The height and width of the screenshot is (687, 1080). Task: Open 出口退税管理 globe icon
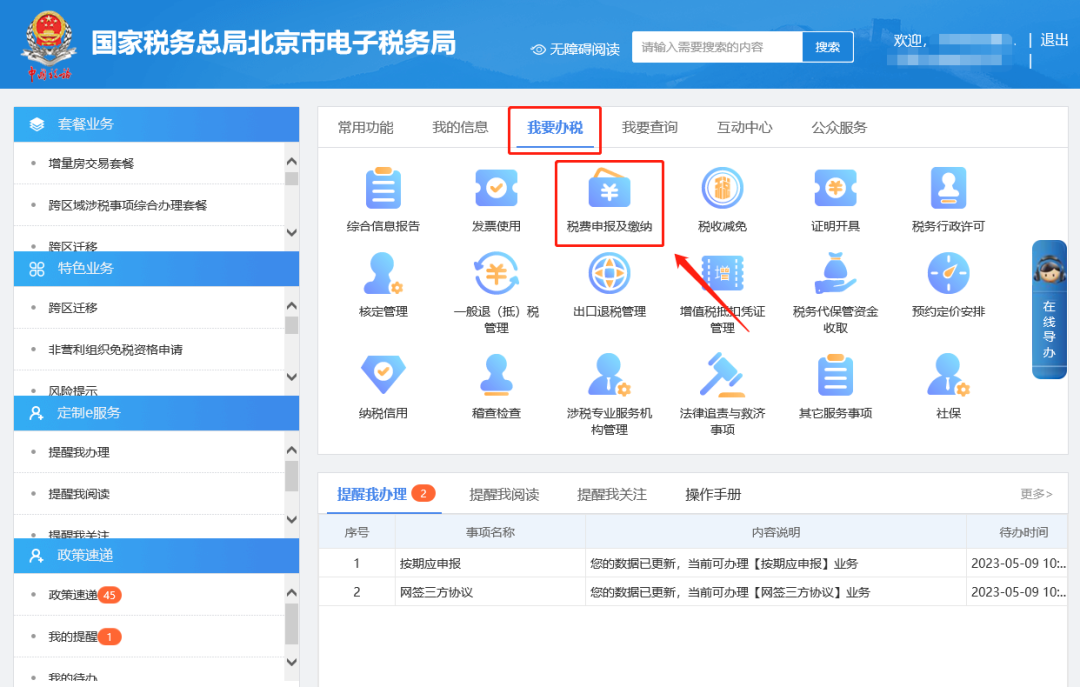[x=609, y=274]
